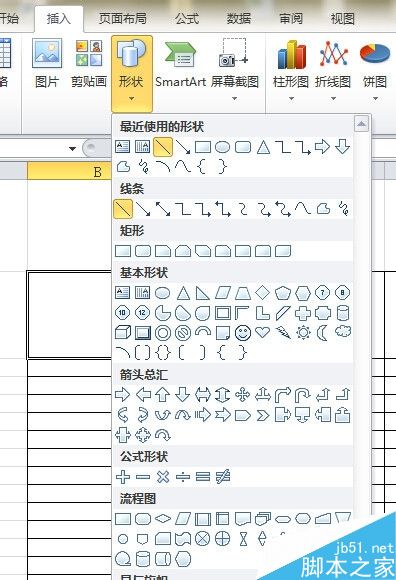Image resolution: width=396 pixels, height=580 pixels.
Task: Open the 折线图 line chart dropdown
Action: click(x=333, y=70)
